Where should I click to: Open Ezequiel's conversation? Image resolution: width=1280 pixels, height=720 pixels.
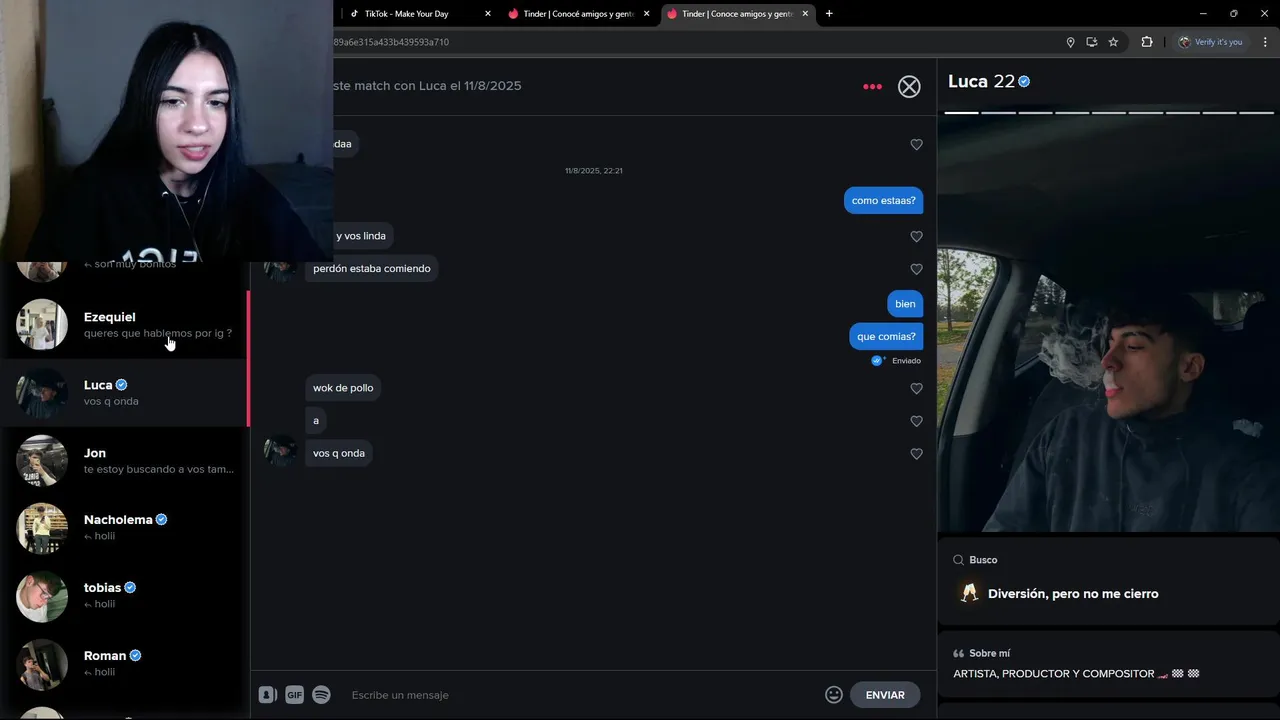point(124,325)
